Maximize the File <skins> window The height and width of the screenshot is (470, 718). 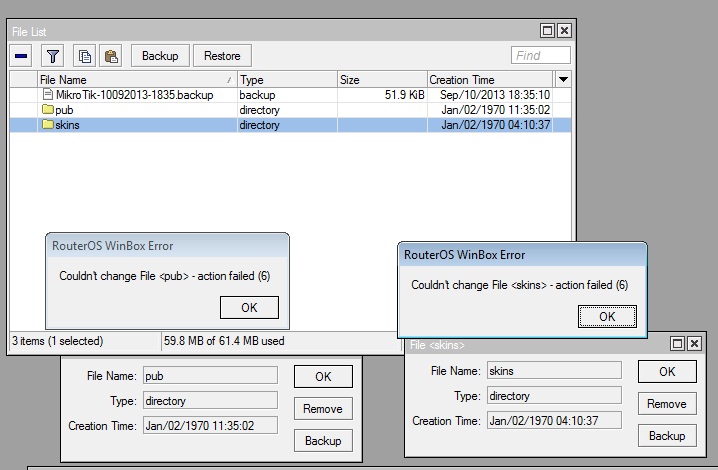(x=677, y=344)
